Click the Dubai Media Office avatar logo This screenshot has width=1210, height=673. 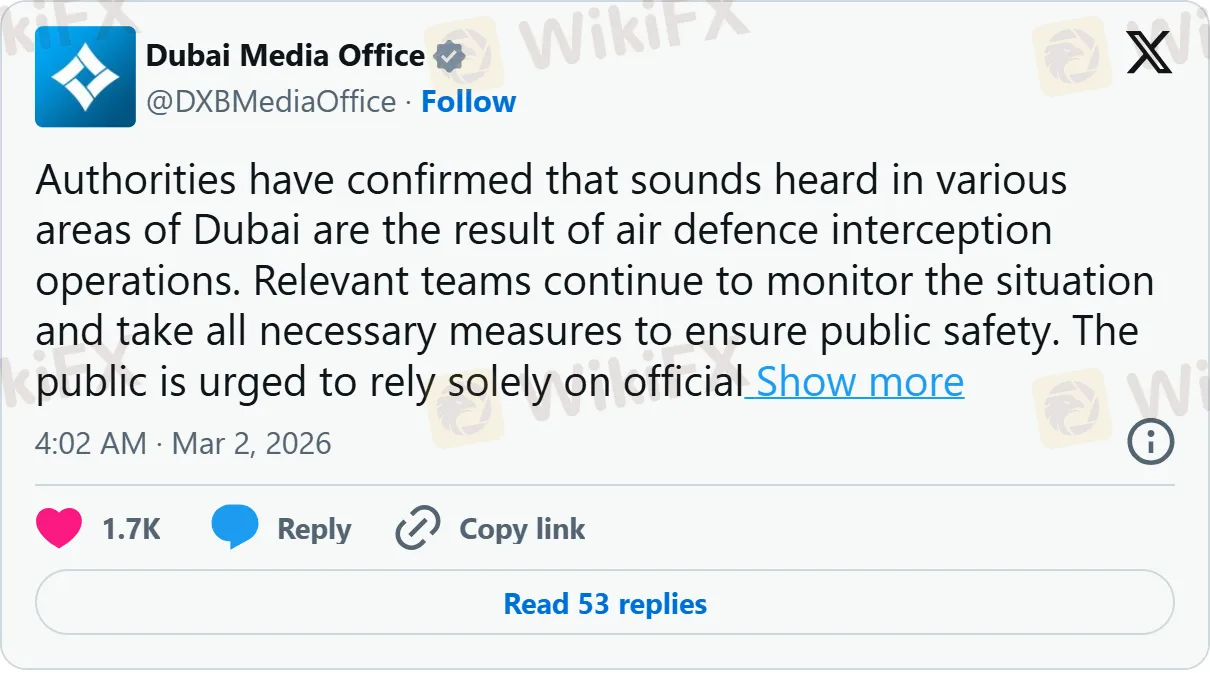pyautogui.click(x=85, y=77)
